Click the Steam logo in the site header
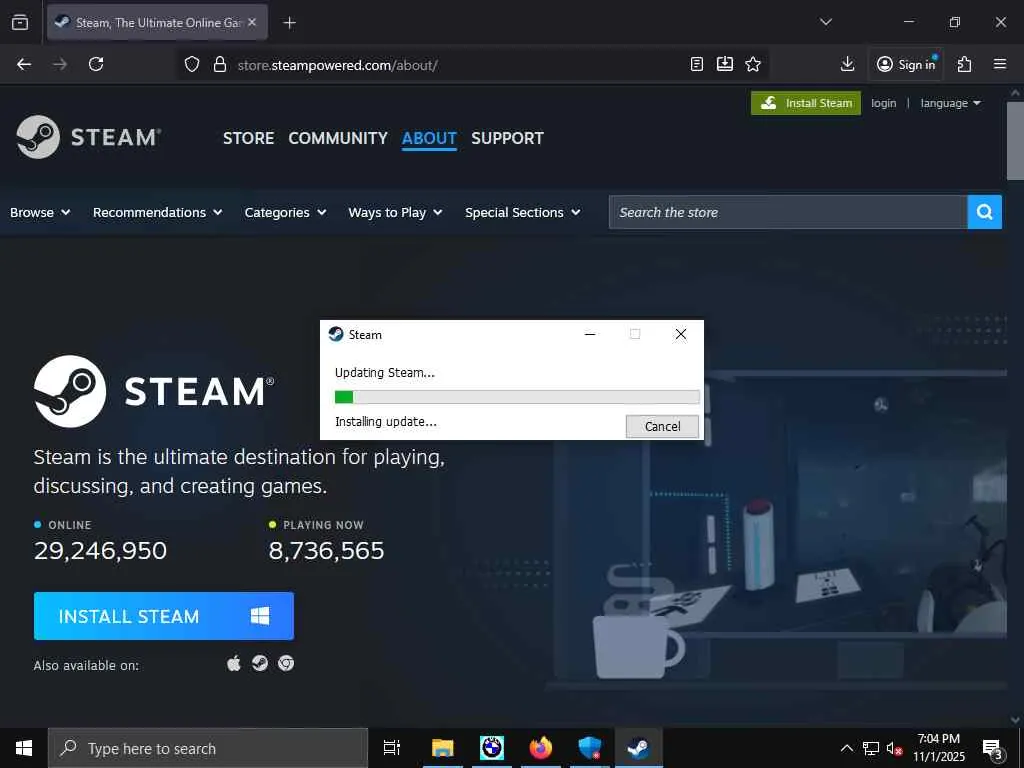This screenshot has width=1024, height=768. point(89,137)
